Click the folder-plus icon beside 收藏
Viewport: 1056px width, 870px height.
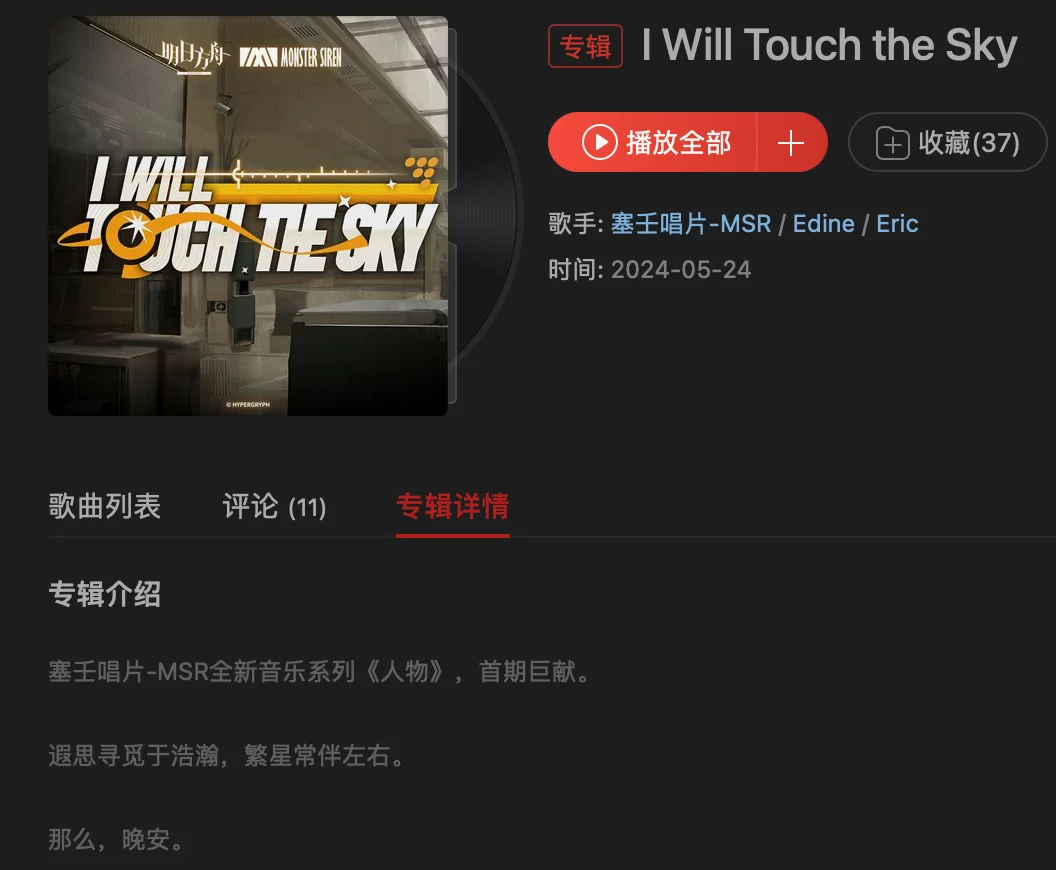892,143
